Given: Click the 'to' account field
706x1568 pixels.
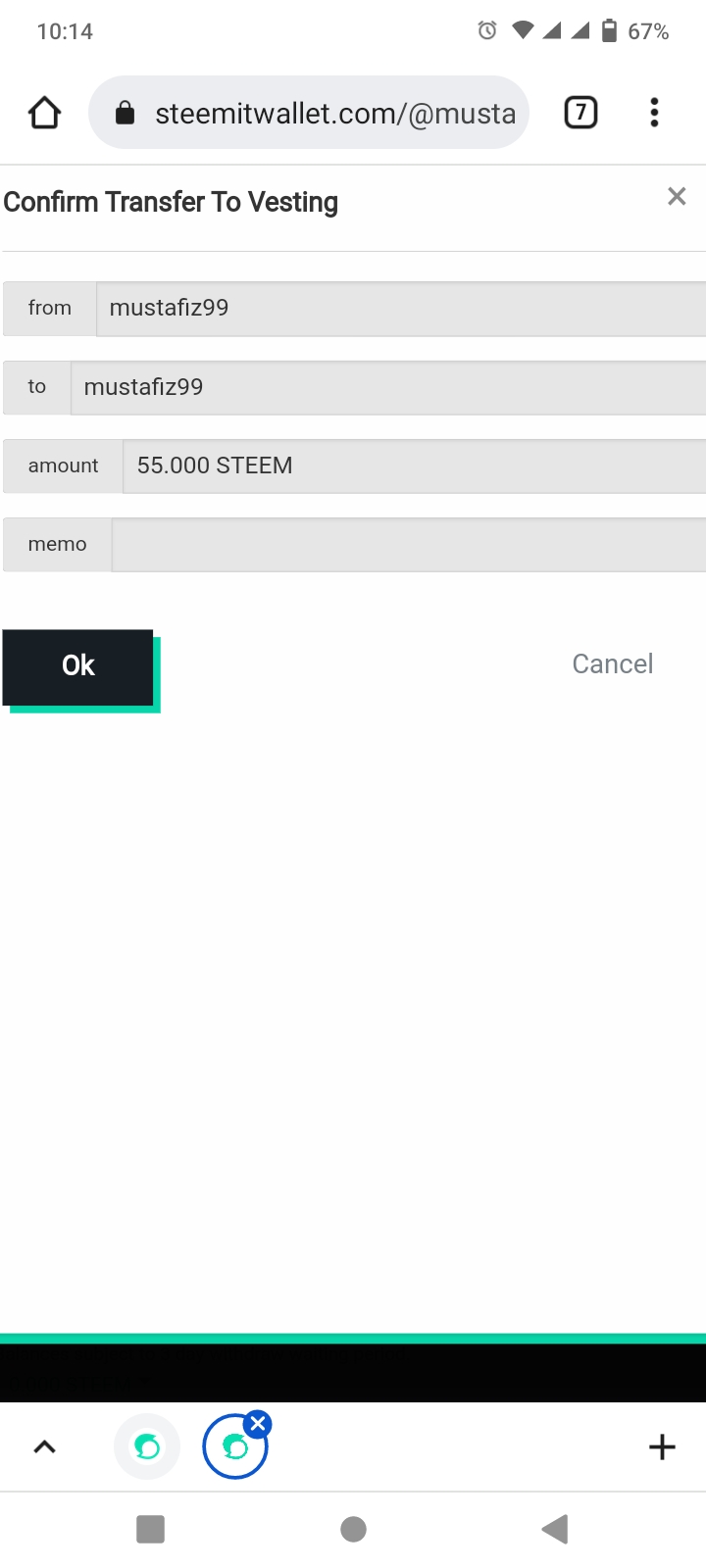Looking at the screenshot, I should [x=387, y=387].
